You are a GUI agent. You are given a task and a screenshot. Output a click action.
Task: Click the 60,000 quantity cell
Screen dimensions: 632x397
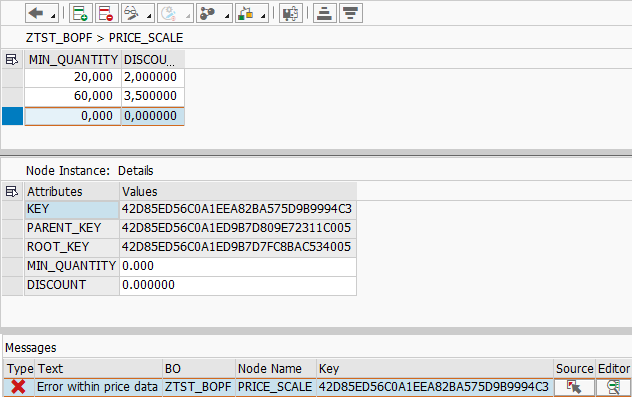click(73, 96)
